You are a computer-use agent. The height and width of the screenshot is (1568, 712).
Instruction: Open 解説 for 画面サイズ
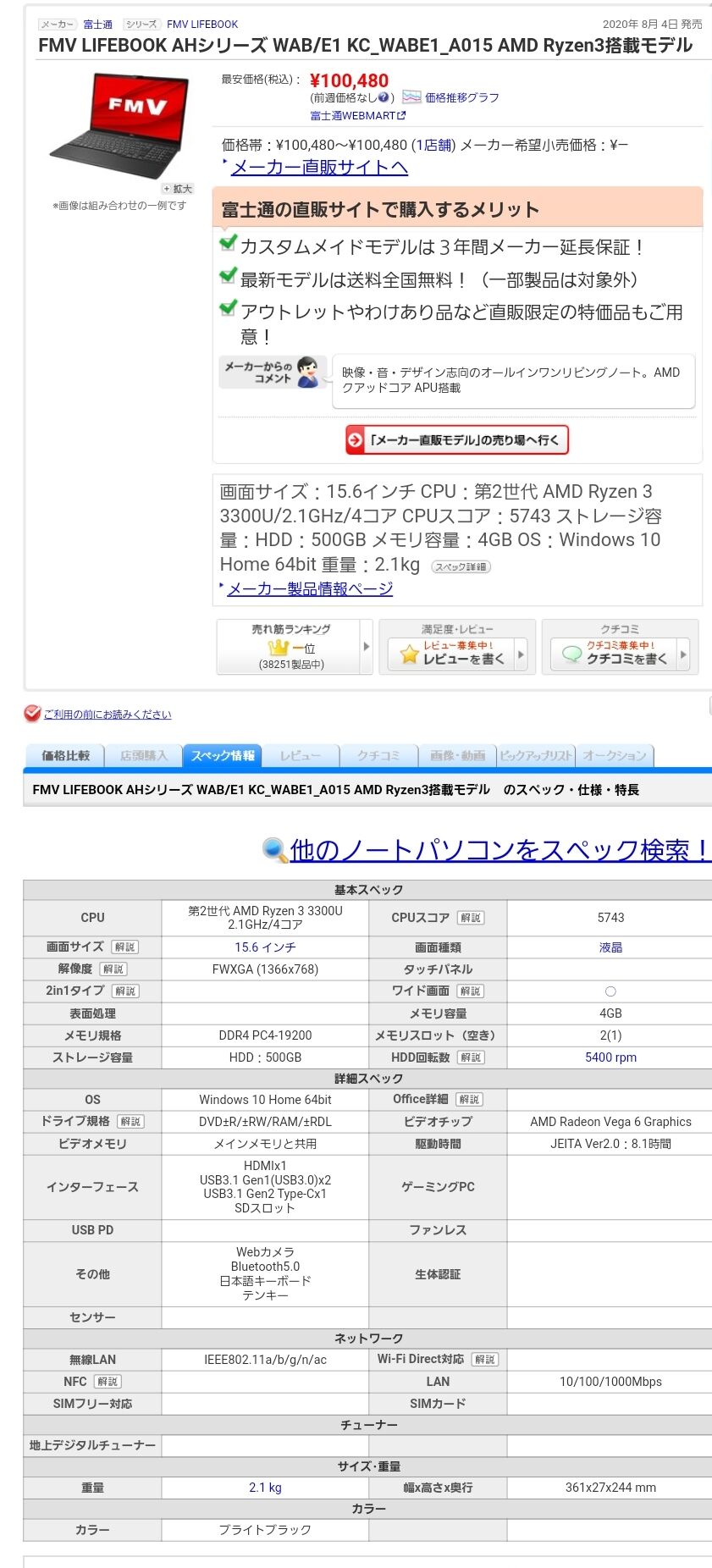click(124, 947)
